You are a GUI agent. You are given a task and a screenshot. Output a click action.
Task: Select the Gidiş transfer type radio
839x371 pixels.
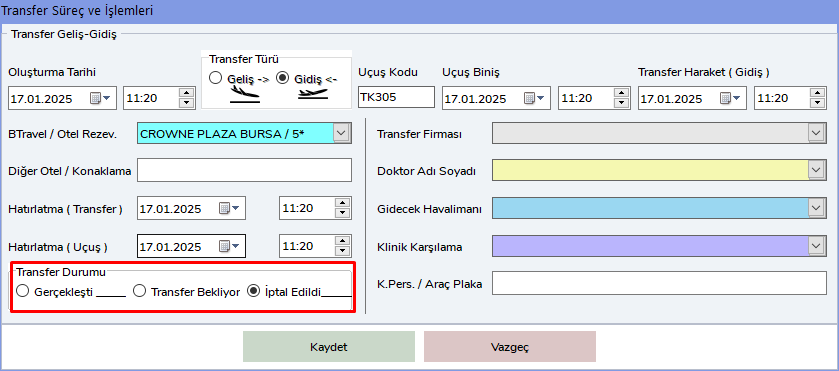point(283,78)
